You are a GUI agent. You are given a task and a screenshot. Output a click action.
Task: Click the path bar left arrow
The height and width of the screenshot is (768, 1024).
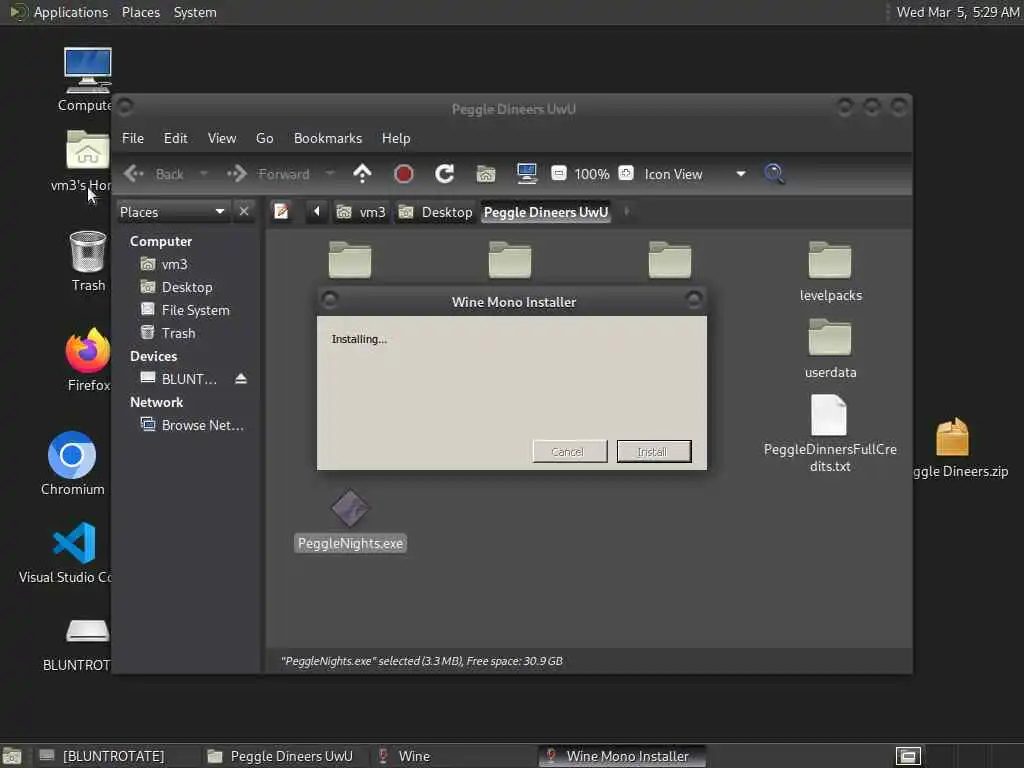317,212
